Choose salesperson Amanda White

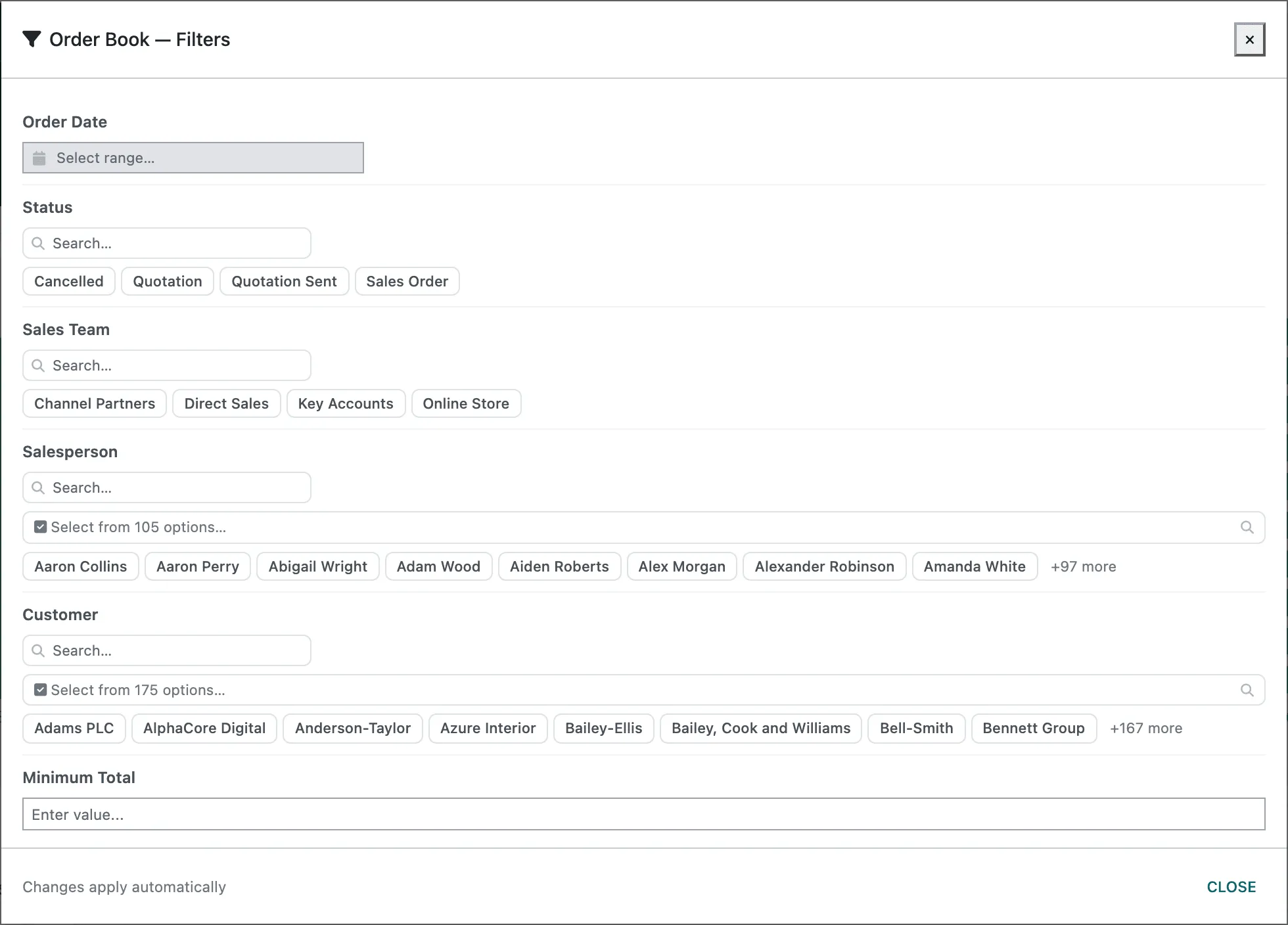tap(975, 566)
